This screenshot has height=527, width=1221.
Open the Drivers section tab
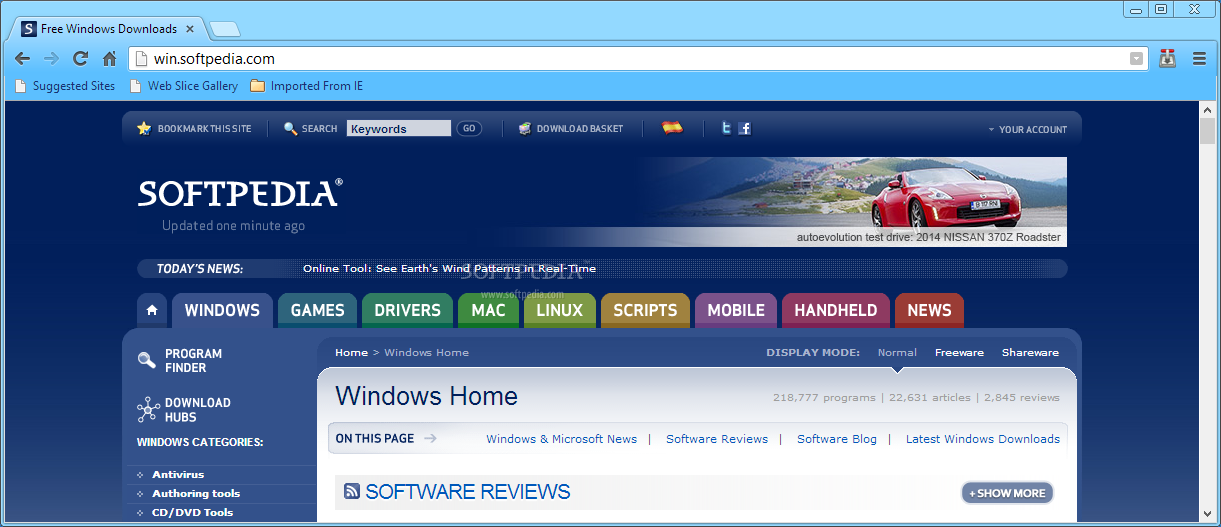tap(407, 310)
